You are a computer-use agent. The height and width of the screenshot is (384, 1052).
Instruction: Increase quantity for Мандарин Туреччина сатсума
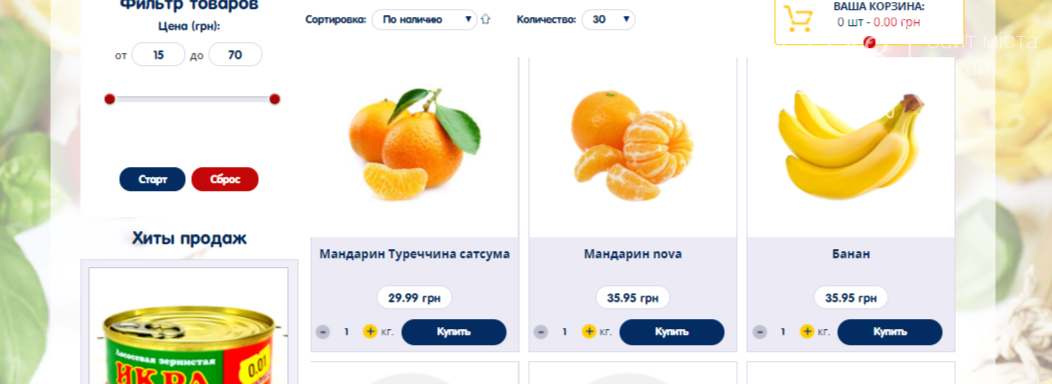click(370, 332)
